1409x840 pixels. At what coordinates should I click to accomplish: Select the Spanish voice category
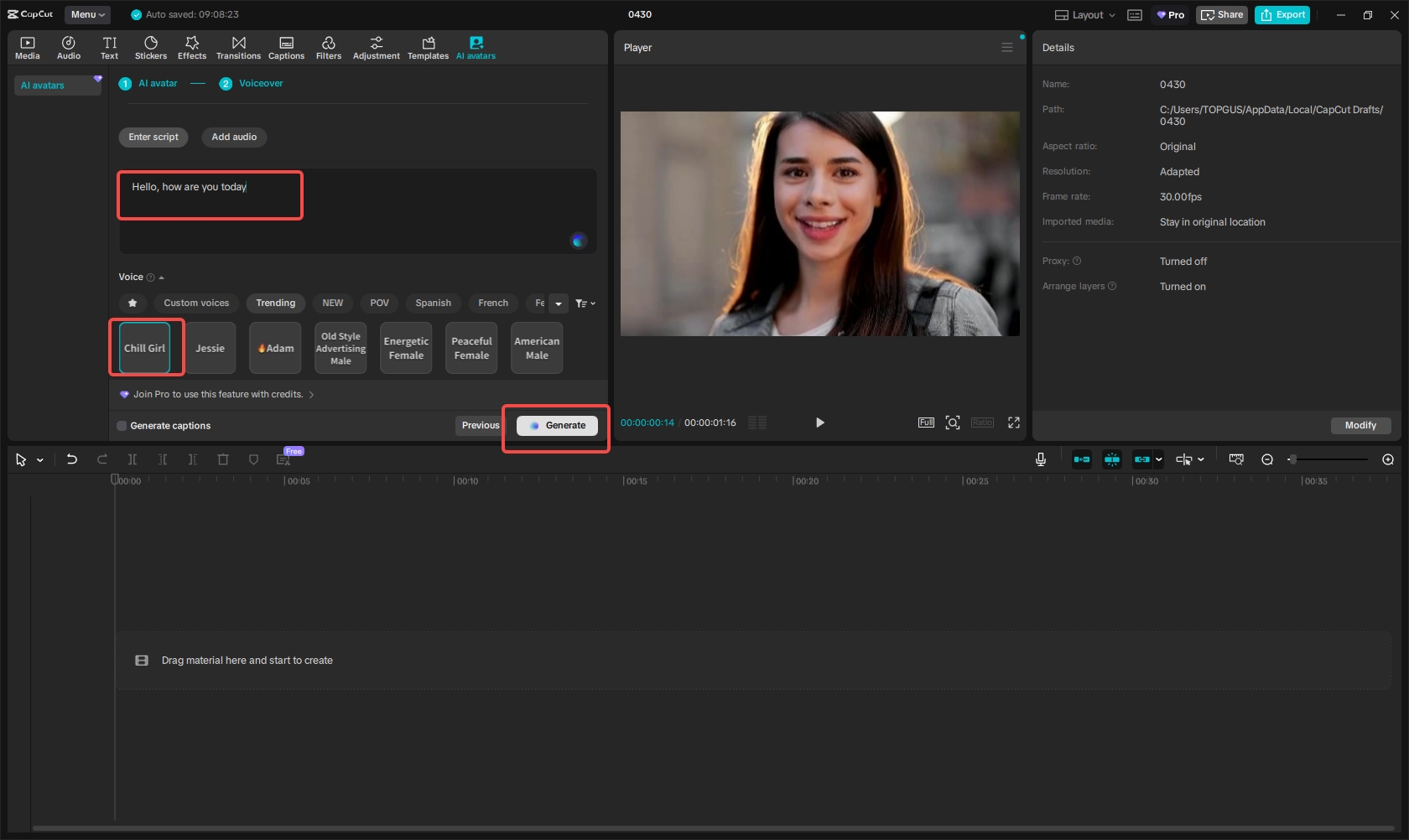coord(433,303)
